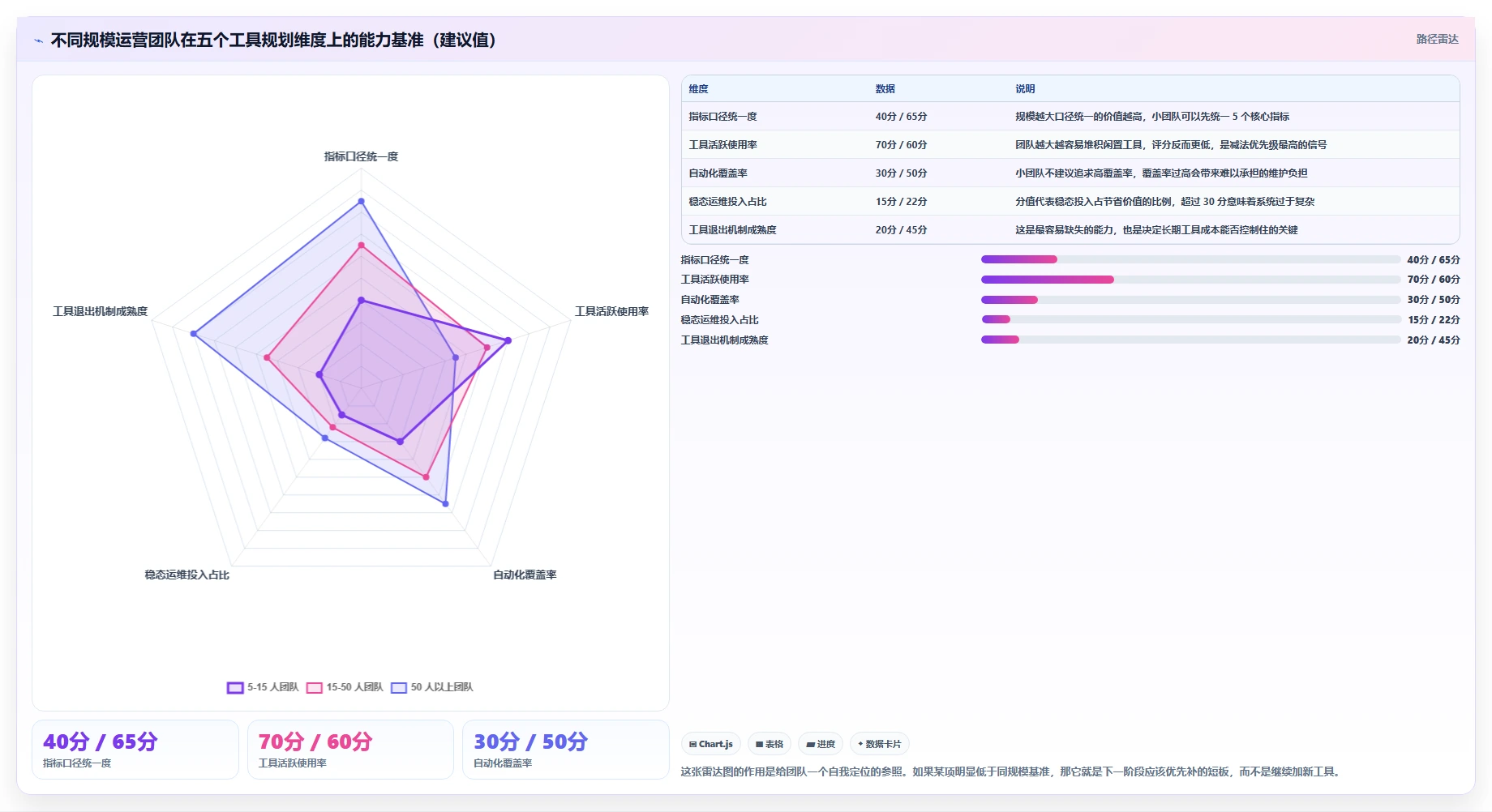Screen dimensions: 1492x812
Task: Toggle the 15-50 人团队 legend entry
Action: pos(345,687)
